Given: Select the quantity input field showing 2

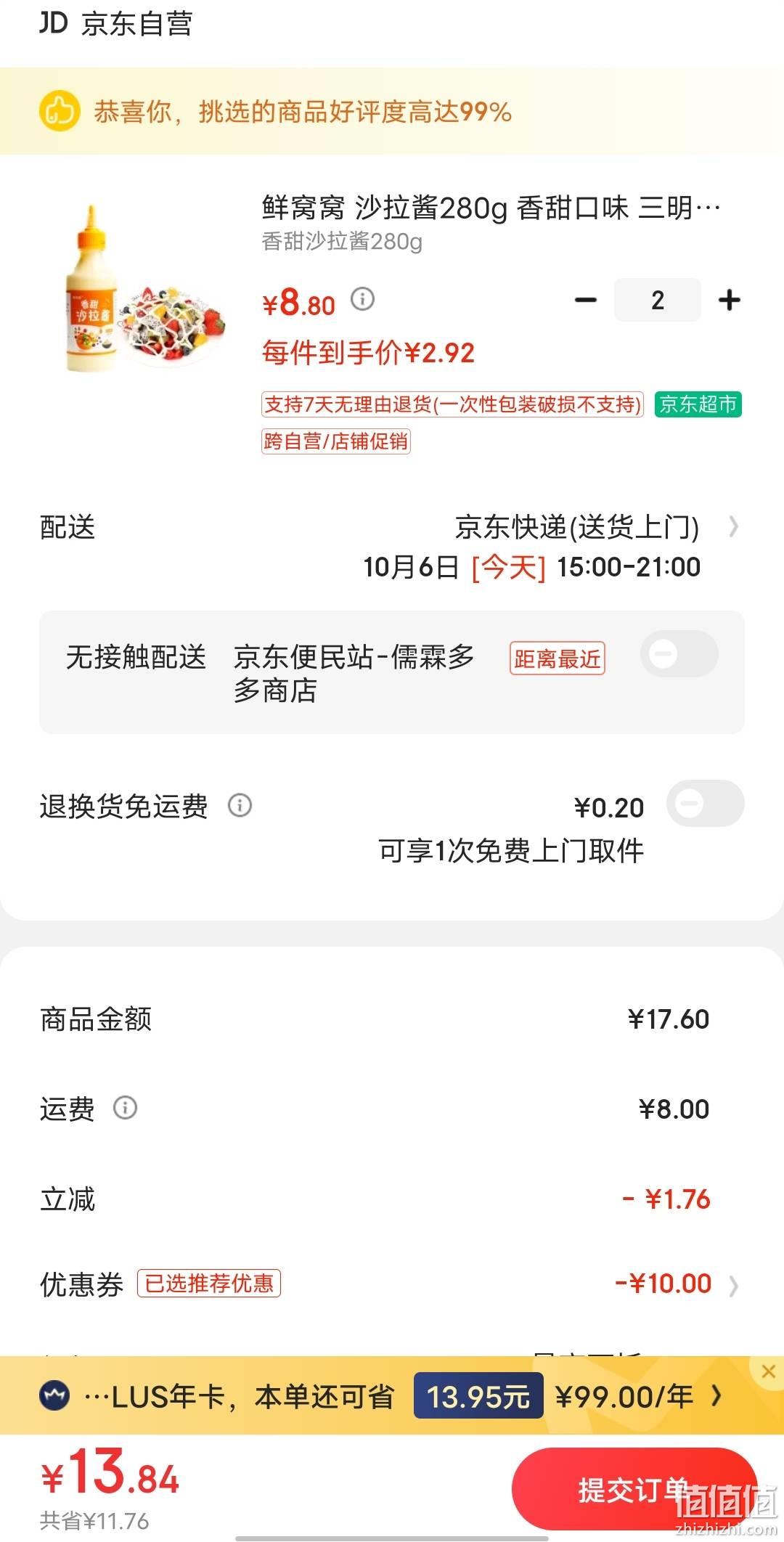Looking at the screenshot, I should (x=658, y=300).
